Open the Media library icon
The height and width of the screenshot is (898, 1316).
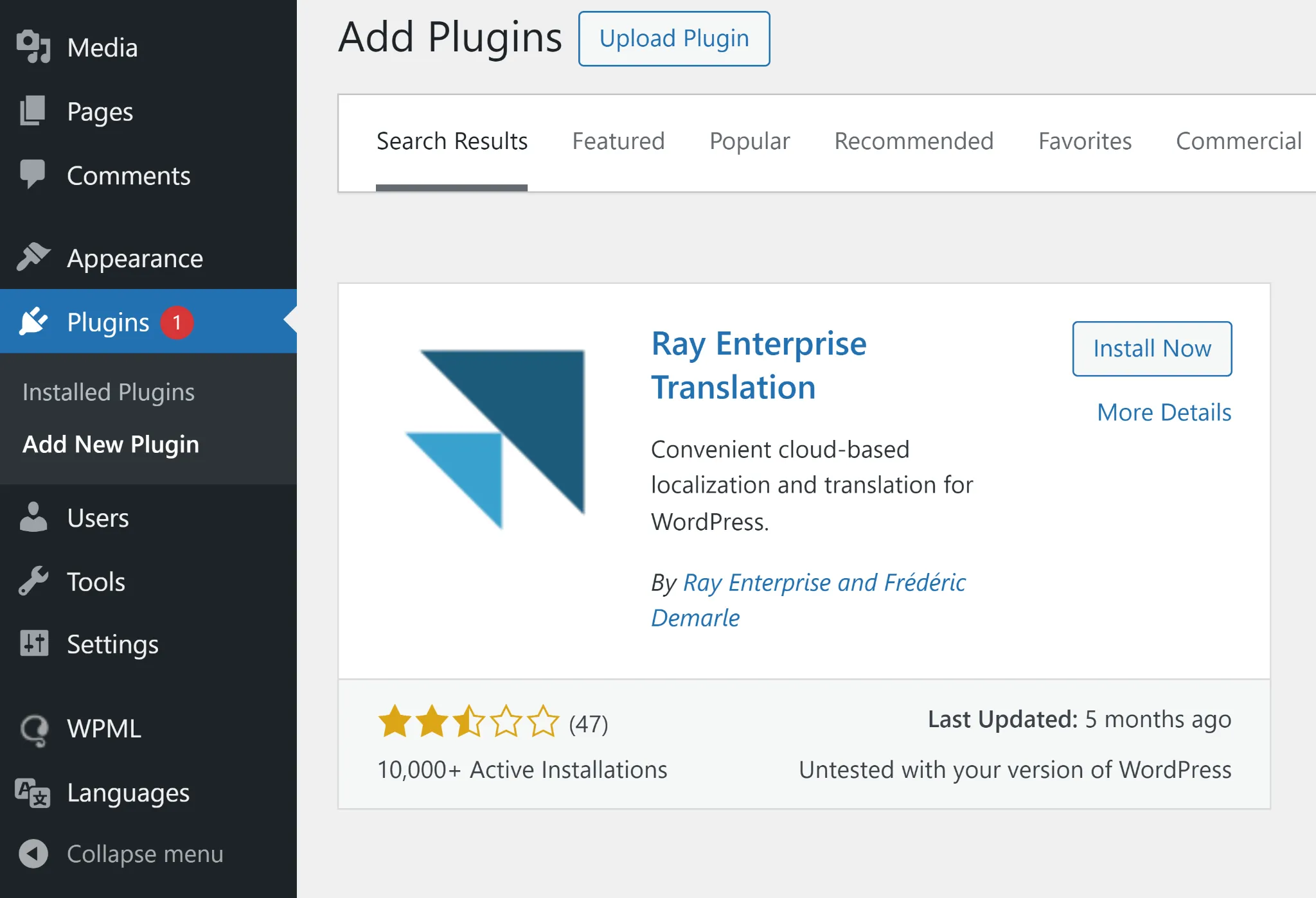click(35, 47)
